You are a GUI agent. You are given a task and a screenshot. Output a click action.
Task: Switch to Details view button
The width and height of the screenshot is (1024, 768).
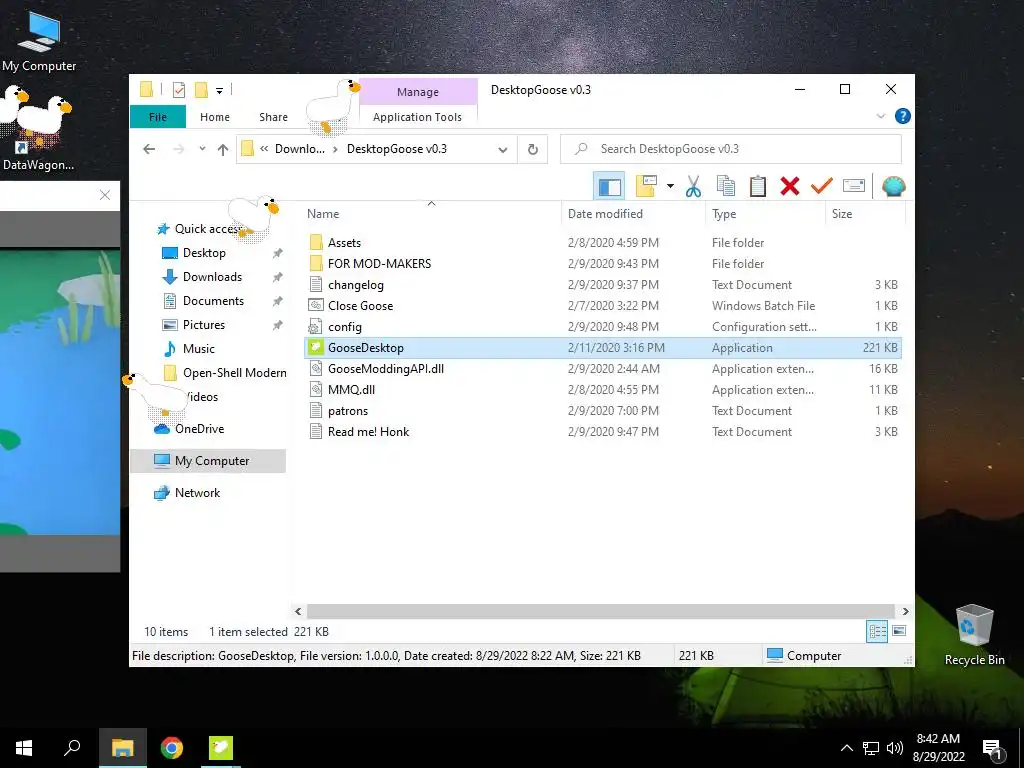click(x=877, y=631)
